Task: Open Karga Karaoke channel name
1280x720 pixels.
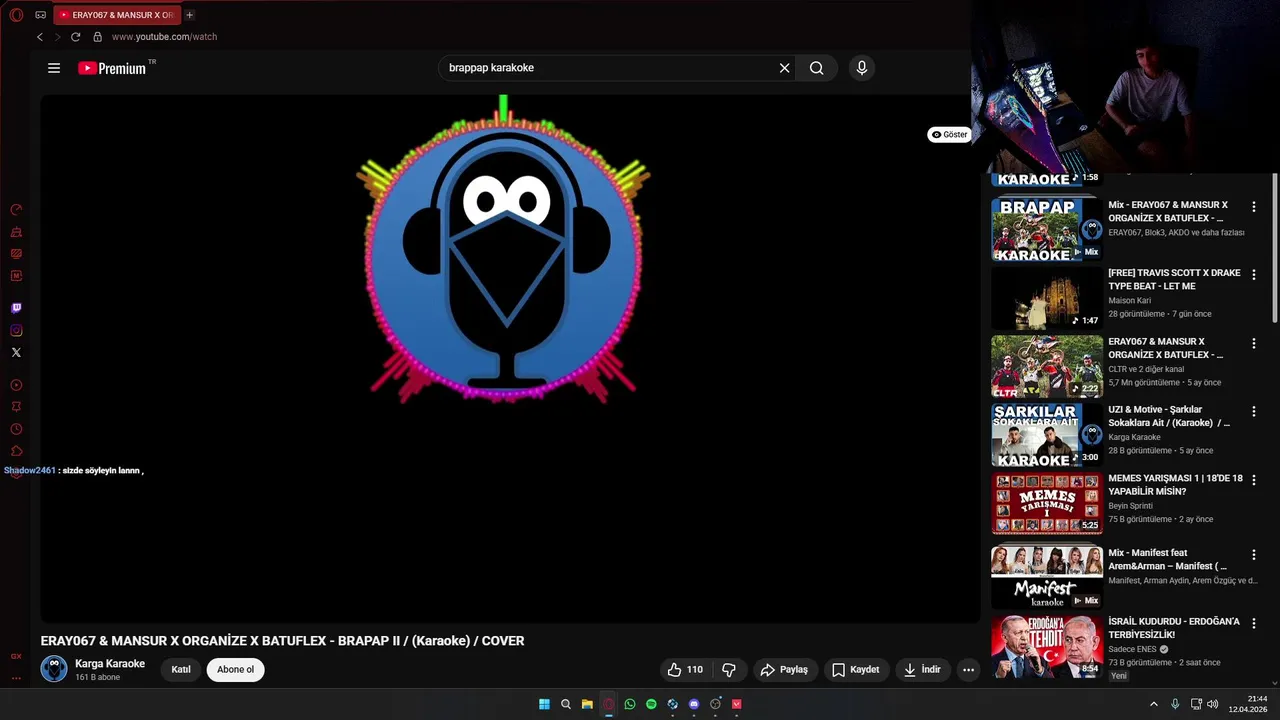Action: pos(110,664)
